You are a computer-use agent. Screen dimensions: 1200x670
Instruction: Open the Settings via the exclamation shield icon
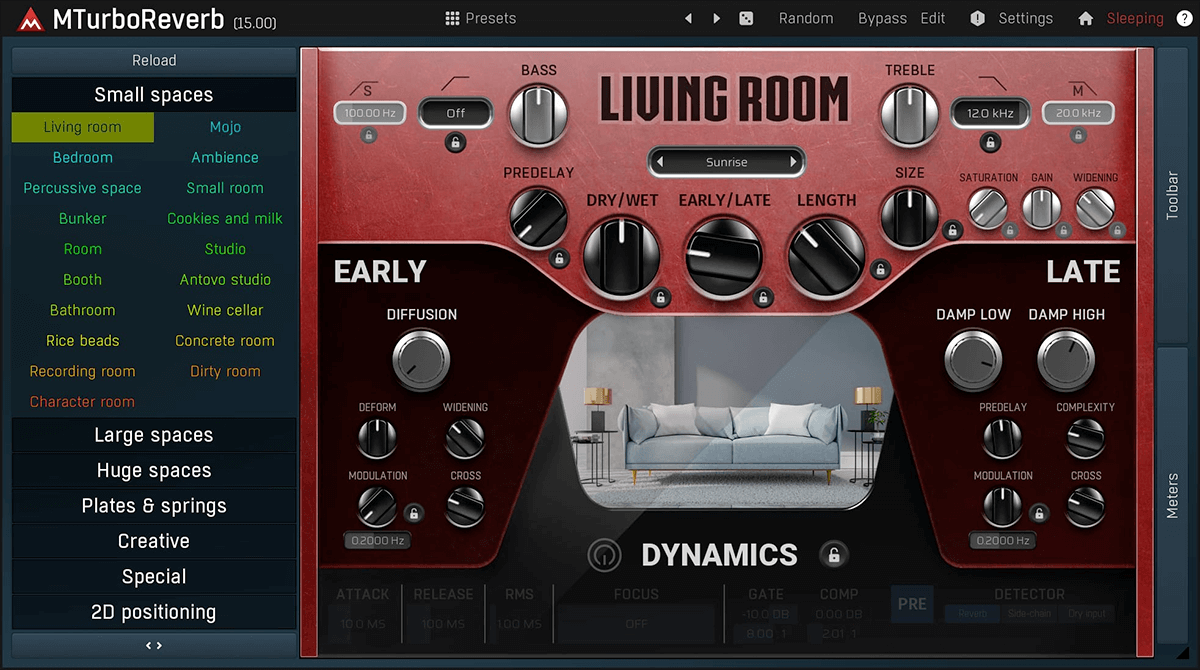click(977, 18)
